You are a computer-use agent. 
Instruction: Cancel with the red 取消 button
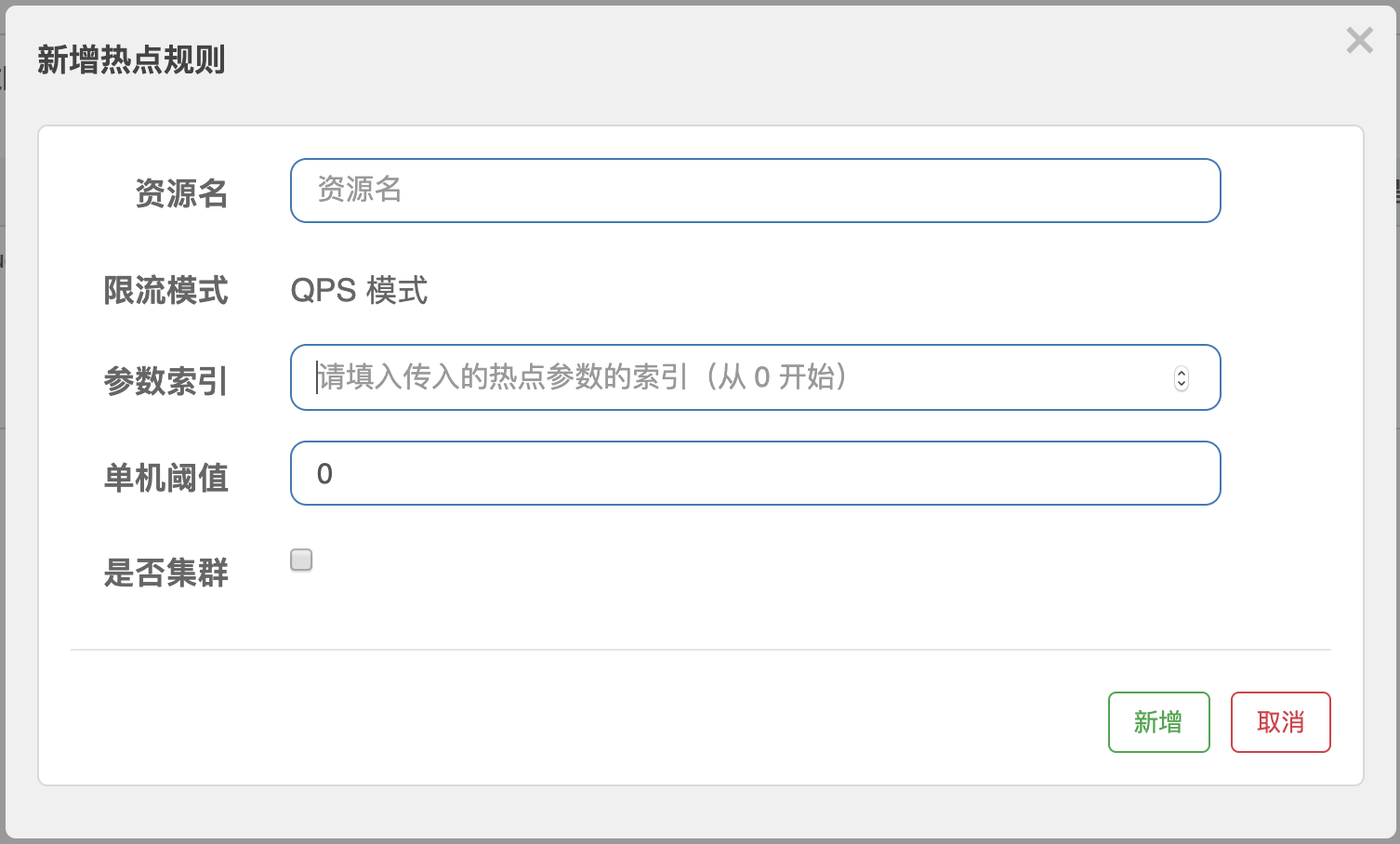(x=1281, y=722)
